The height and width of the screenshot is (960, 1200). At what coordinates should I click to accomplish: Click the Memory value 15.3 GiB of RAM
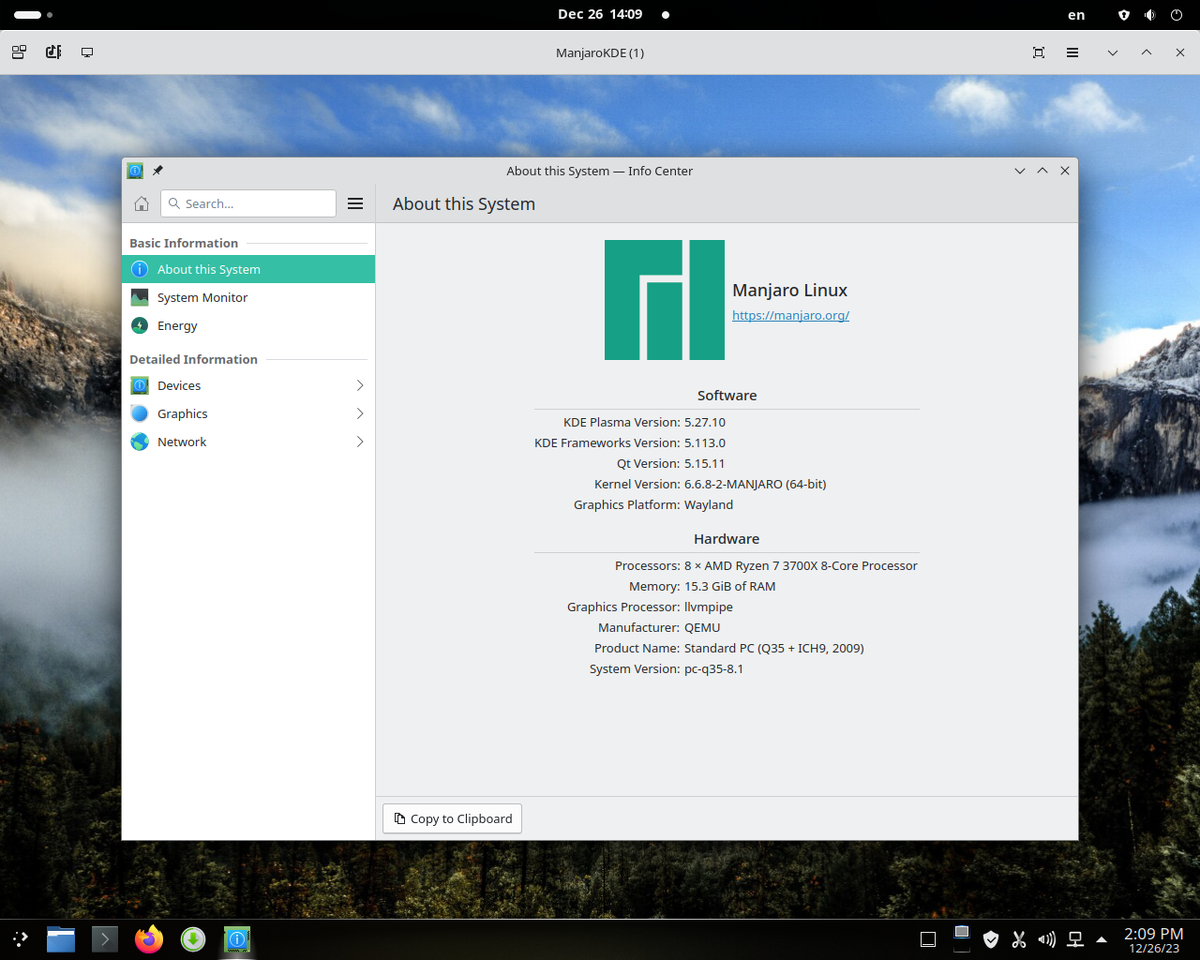point(730,586)
